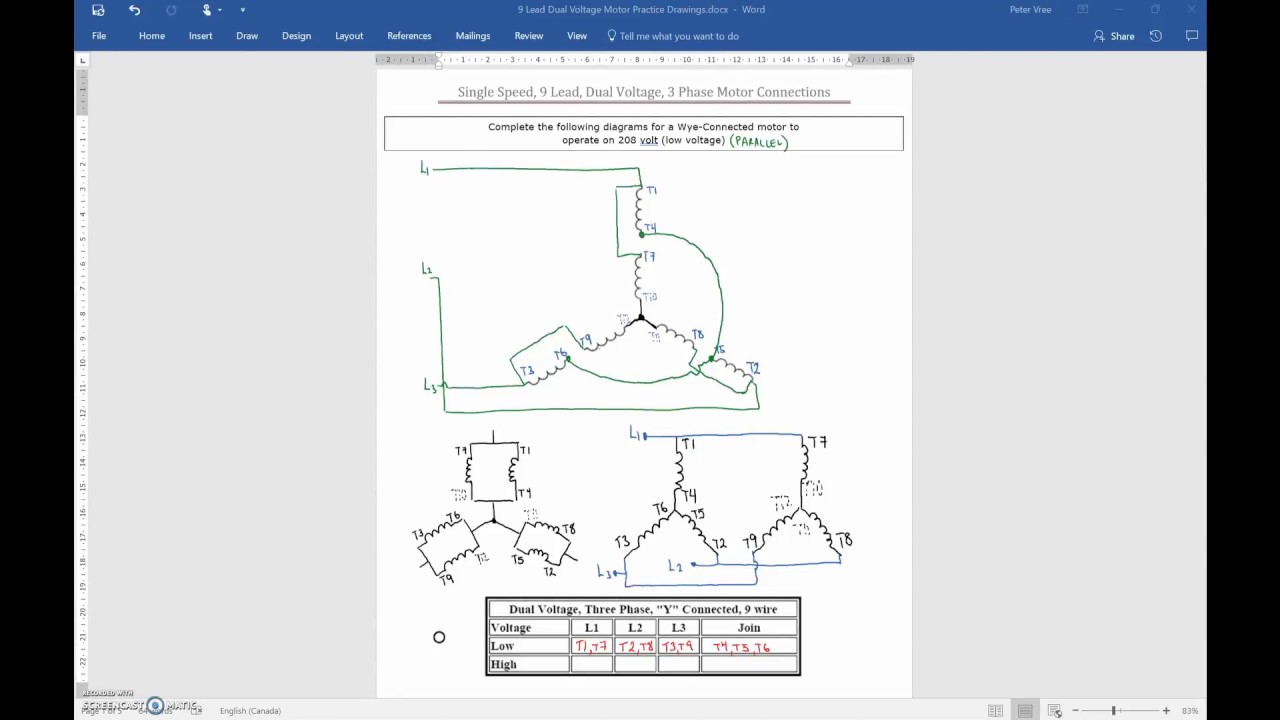Image resolution: width=1280 pixels, height=720 pixels.
Task: Click the 'Join' table header cell
Action: point(749,628)
